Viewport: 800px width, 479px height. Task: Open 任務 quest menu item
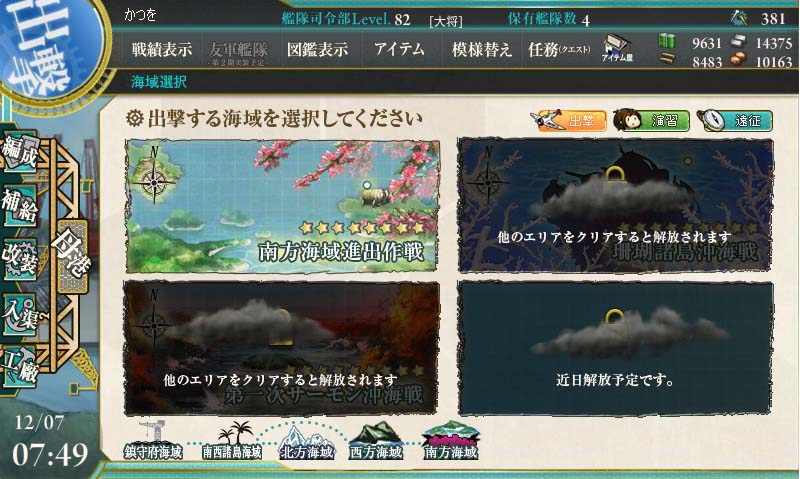pyautogui.click(x=559, y=49)
